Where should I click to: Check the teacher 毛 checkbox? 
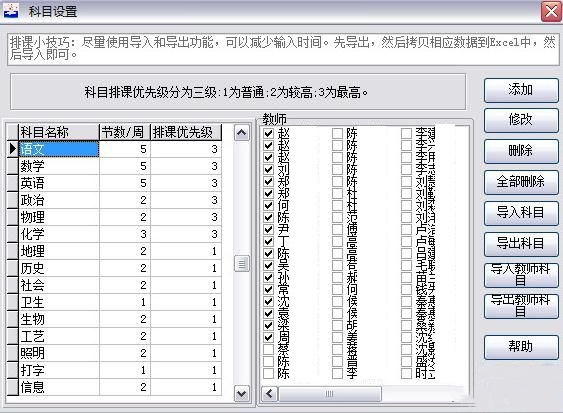[x=406, y=265]
